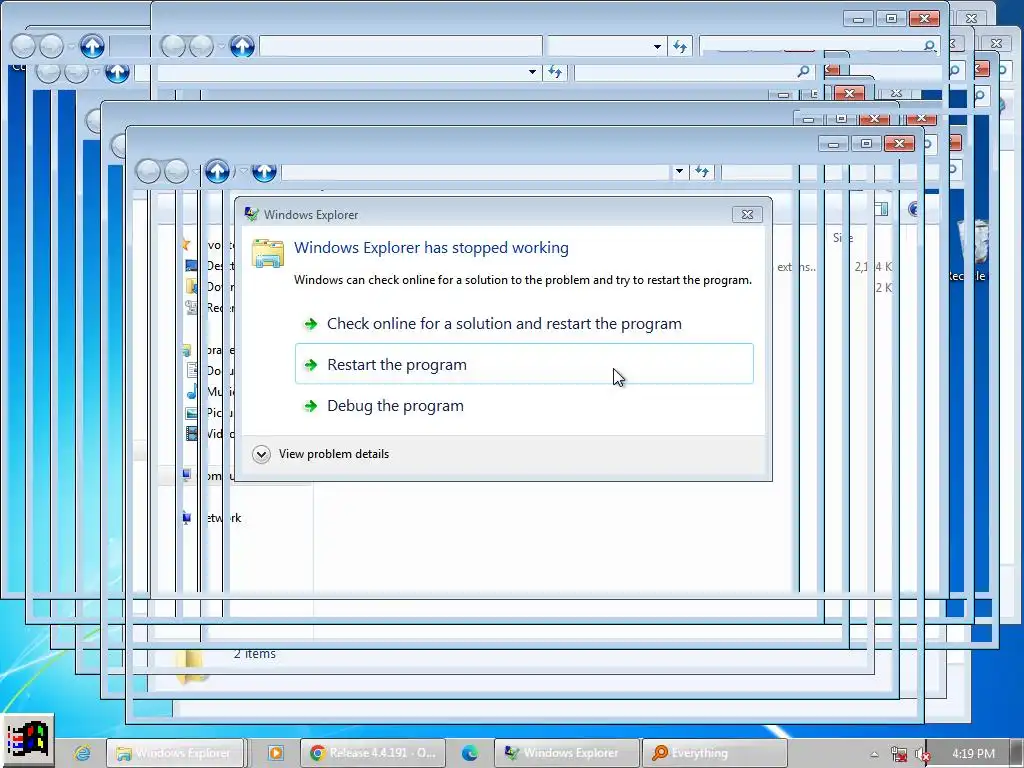Close the 'Windows Explorer has stopped working' dialog

tap(747, 214)
